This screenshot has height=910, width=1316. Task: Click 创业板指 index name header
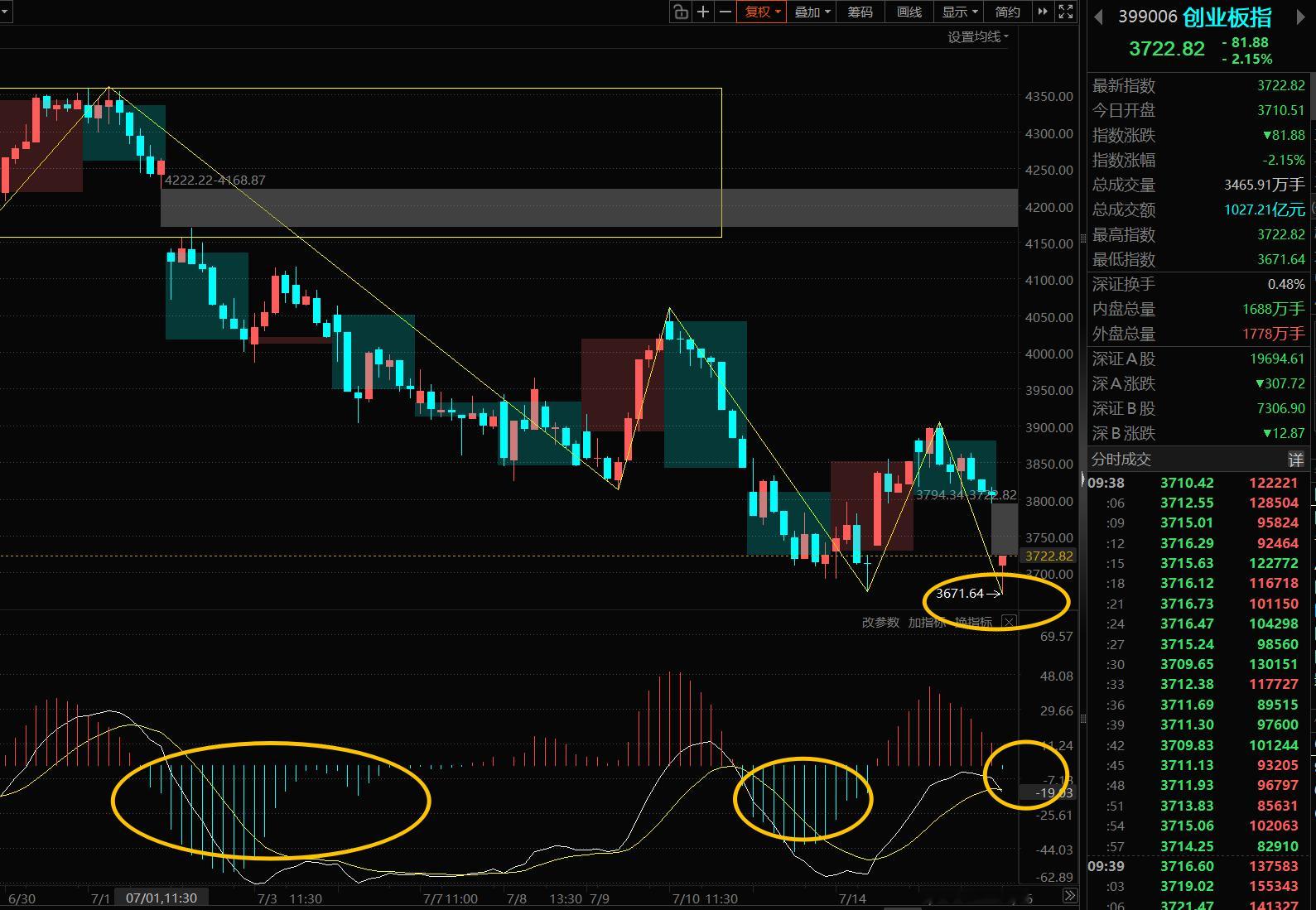(1227, 17)
